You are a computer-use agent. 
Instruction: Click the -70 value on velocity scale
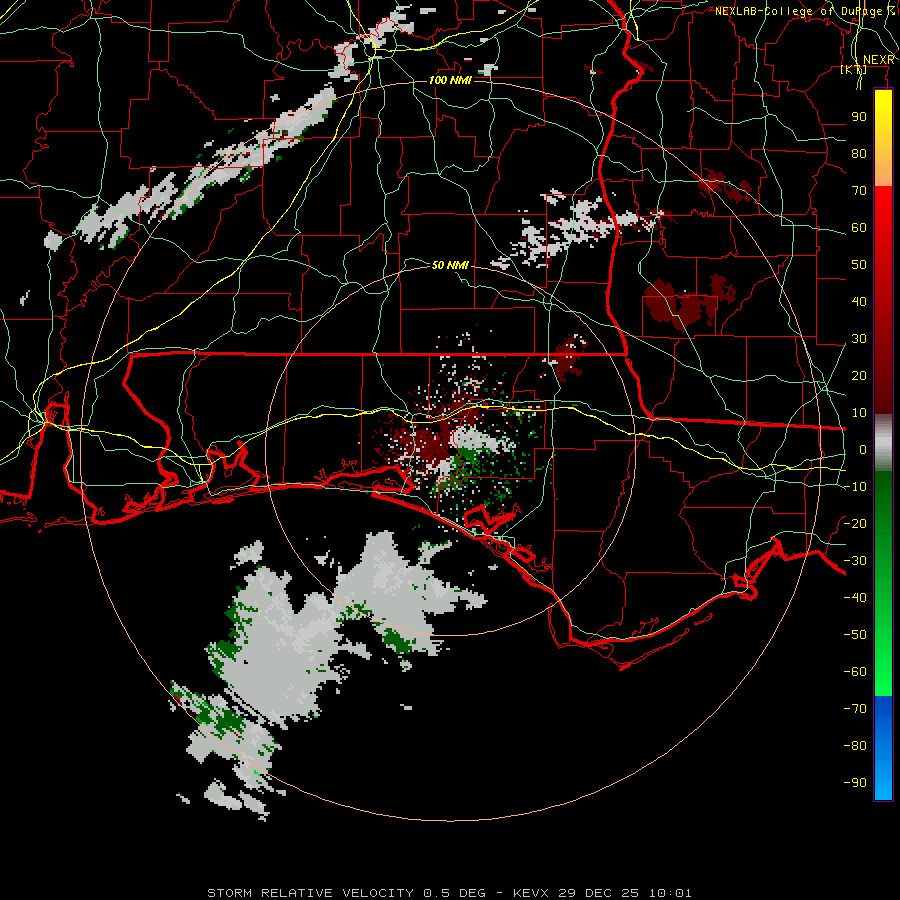click(x=855, y=708)
